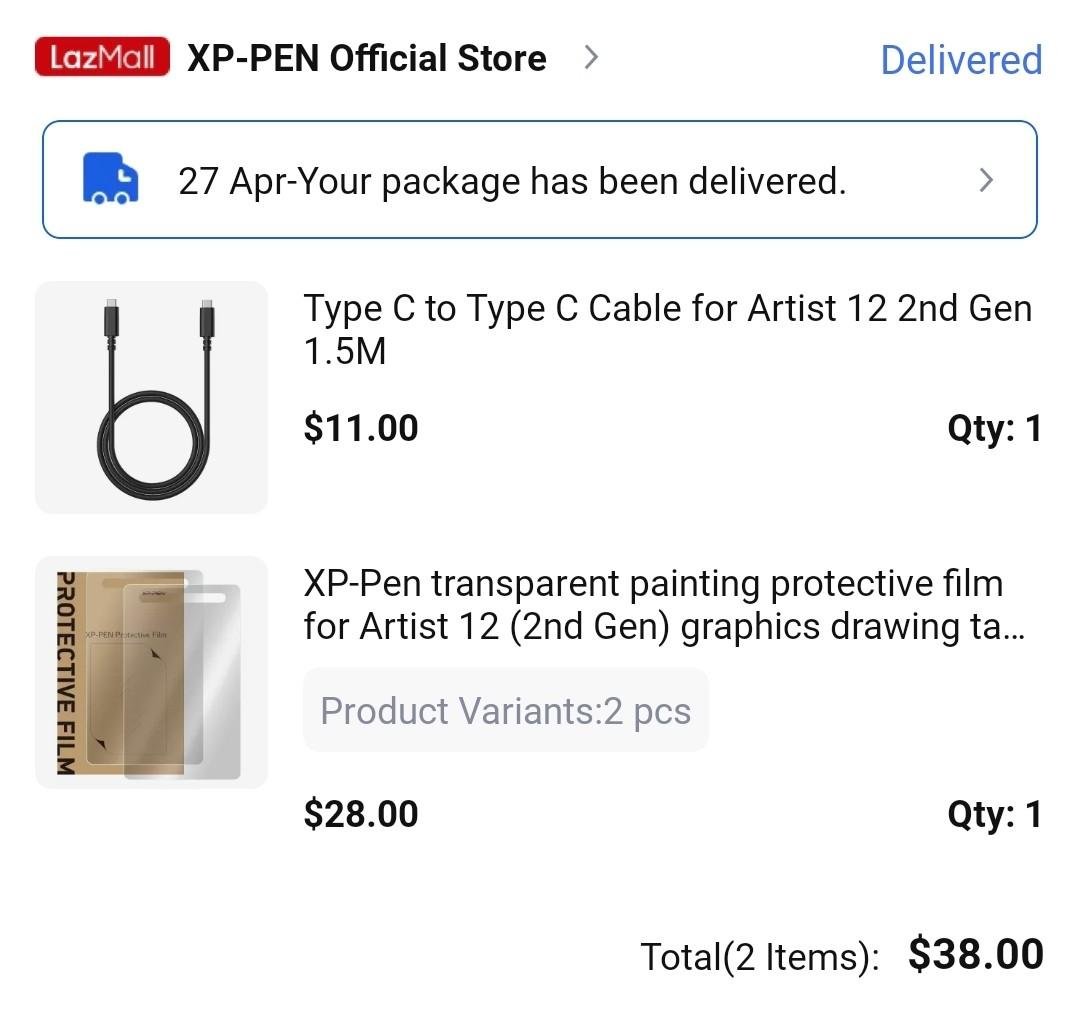Expand the store name chevron arrow
Image resolution: width=1080 pixels, height=1009 pixels.
click(x=591, y=58)
